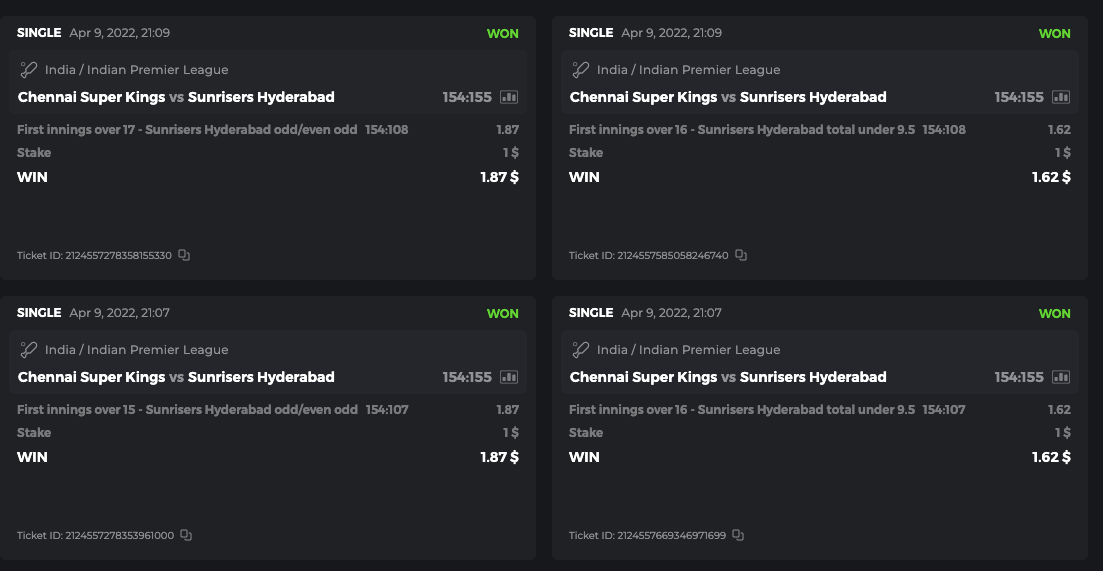
Task: Click WON status on over 17 bet
Action: [x=502, y=33]
